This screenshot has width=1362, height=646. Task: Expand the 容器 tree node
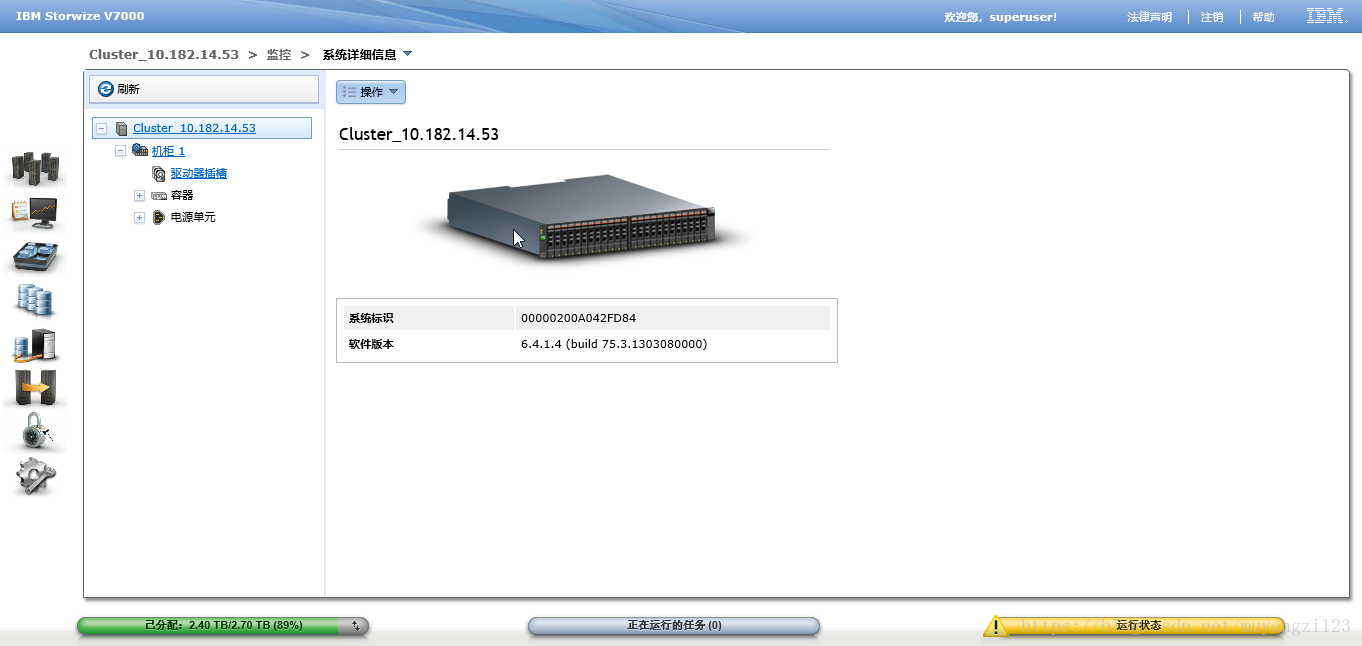140,195
